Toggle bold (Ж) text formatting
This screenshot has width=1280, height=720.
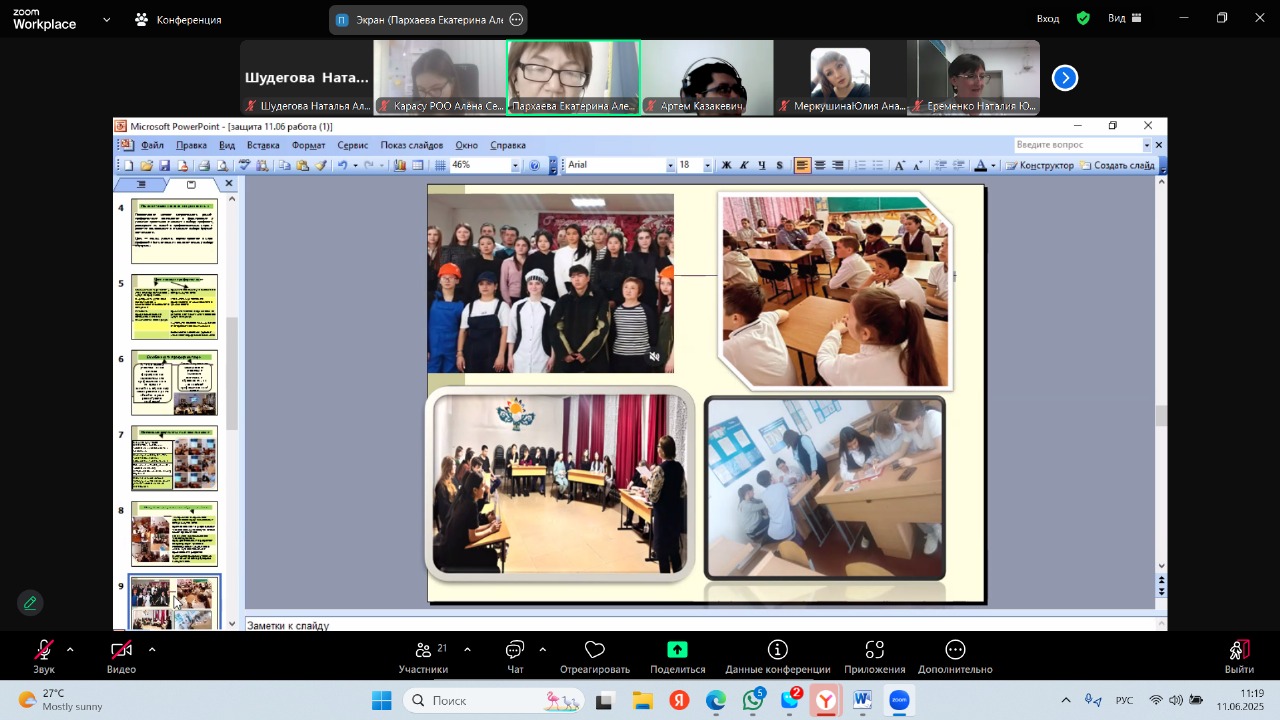(726, 166)
